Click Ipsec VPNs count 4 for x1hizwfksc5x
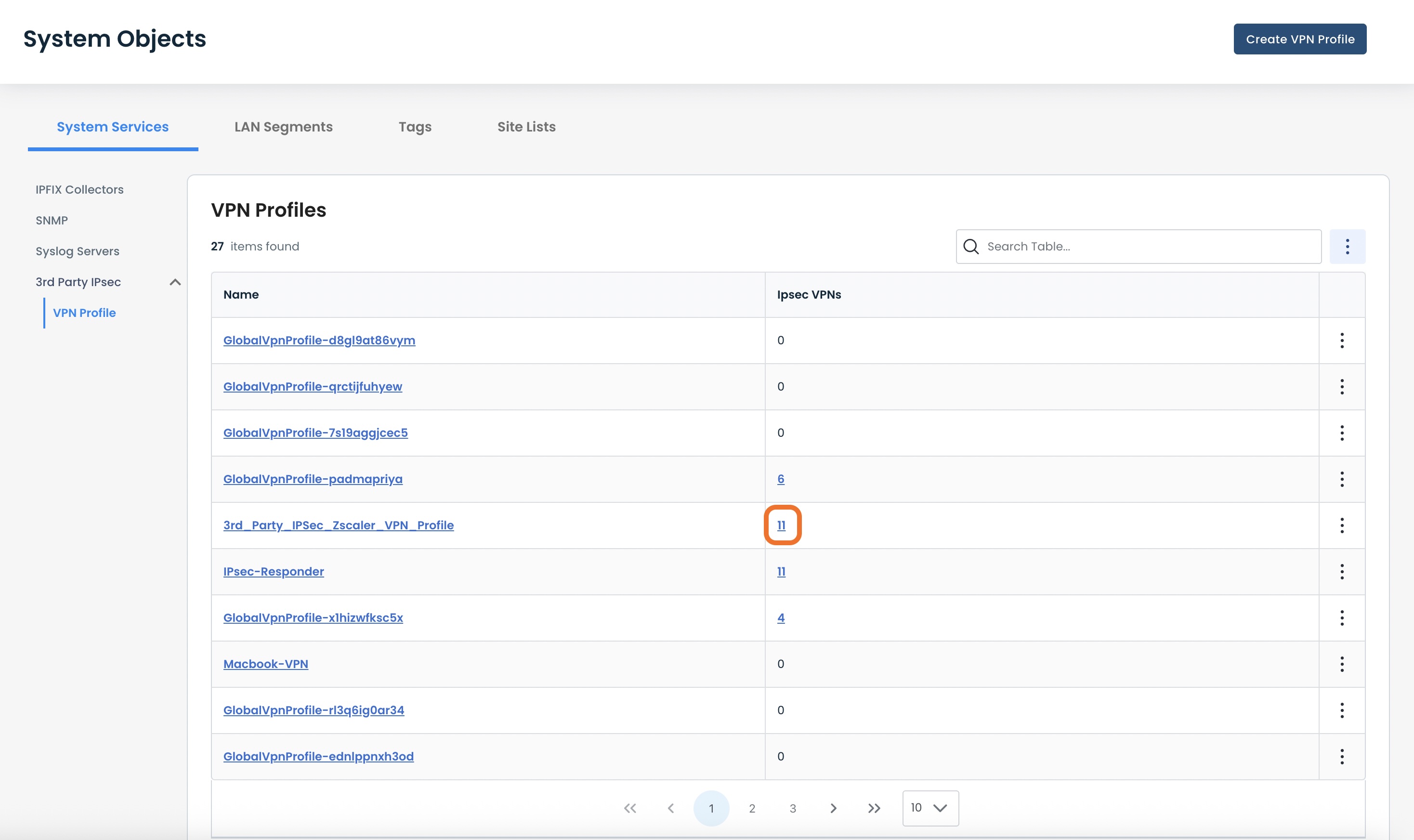Image resolution: width=1414 pixels, height=840 pixels. (780, 617)
